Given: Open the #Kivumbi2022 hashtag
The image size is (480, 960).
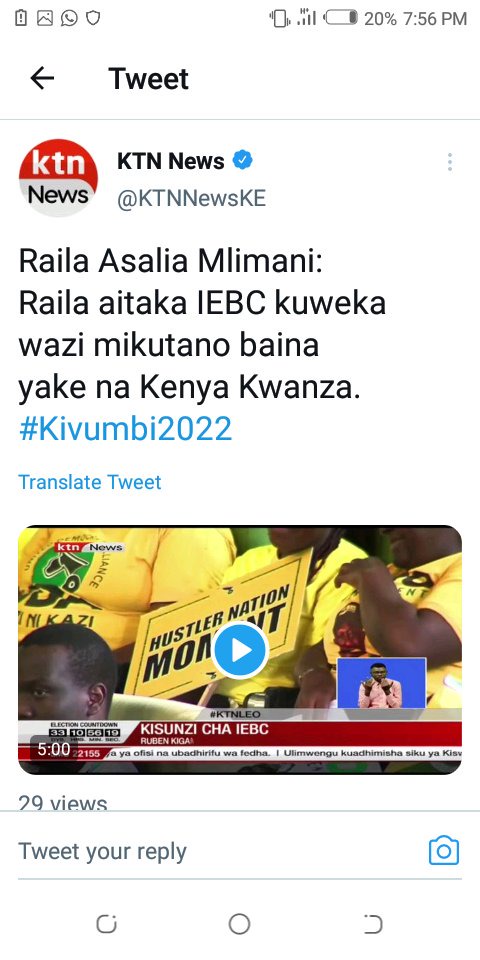Looking at the screenshot, I should tap(126, 429).
